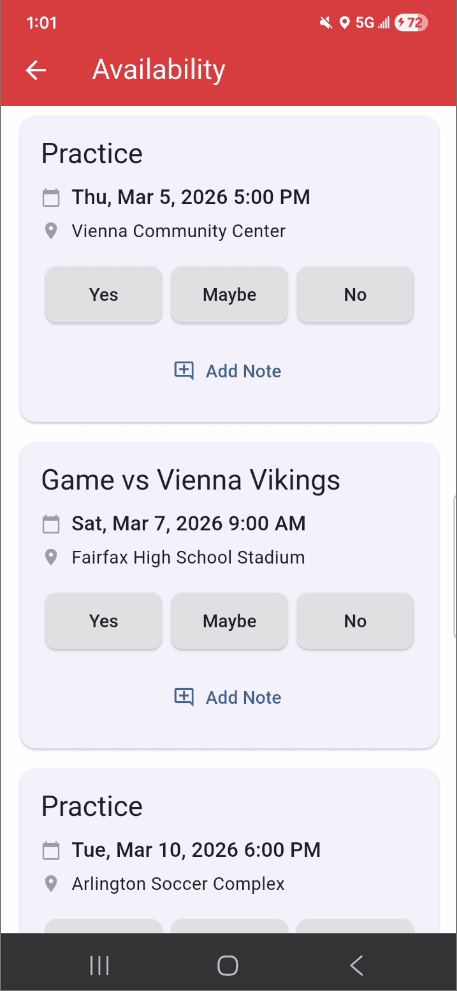Click Add Note icon under Vienna Vikings game

[184, 696]
